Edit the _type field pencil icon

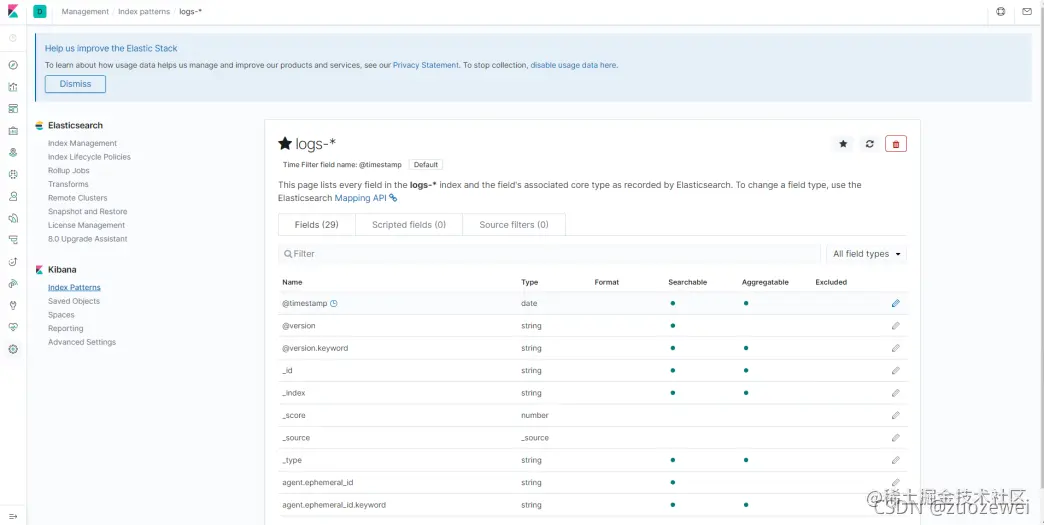(896, 460)
